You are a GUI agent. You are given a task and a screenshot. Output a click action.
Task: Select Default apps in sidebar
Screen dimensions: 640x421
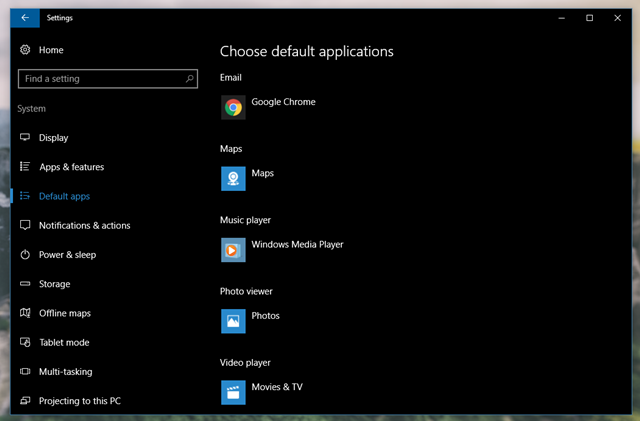coord(64,196)
